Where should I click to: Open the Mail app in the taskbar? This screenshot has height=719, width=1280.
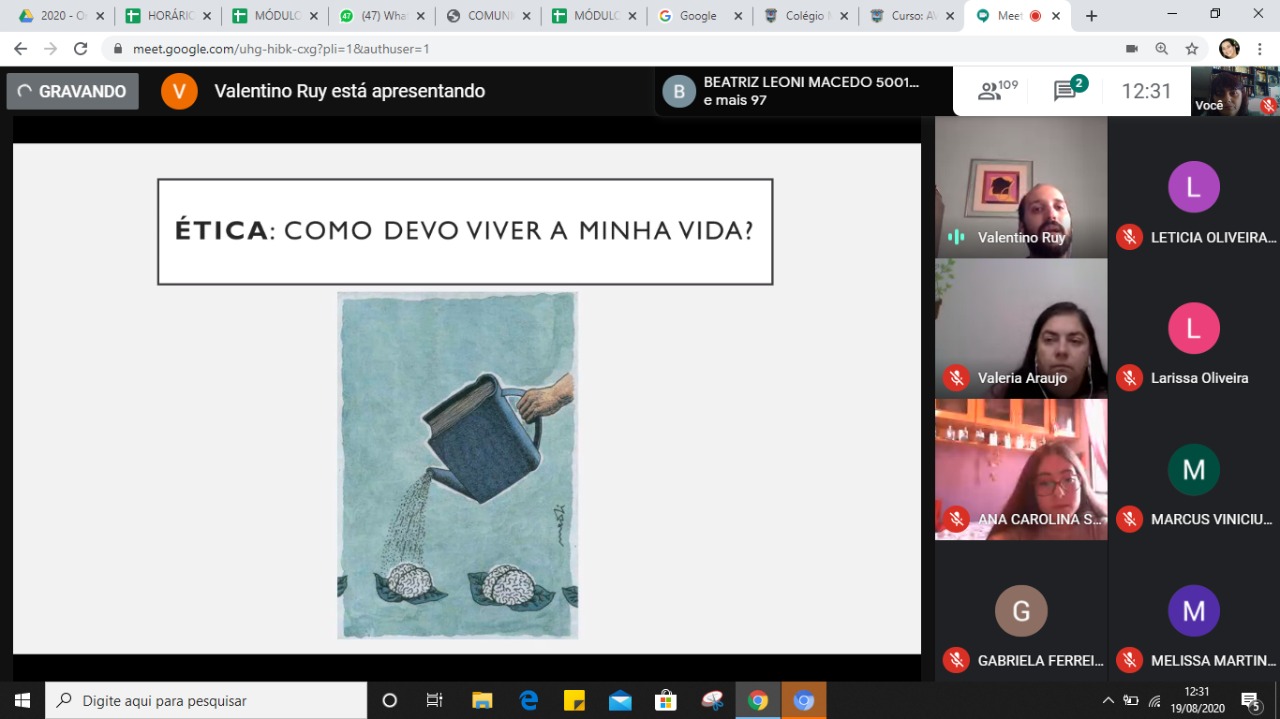click(620, 700)
